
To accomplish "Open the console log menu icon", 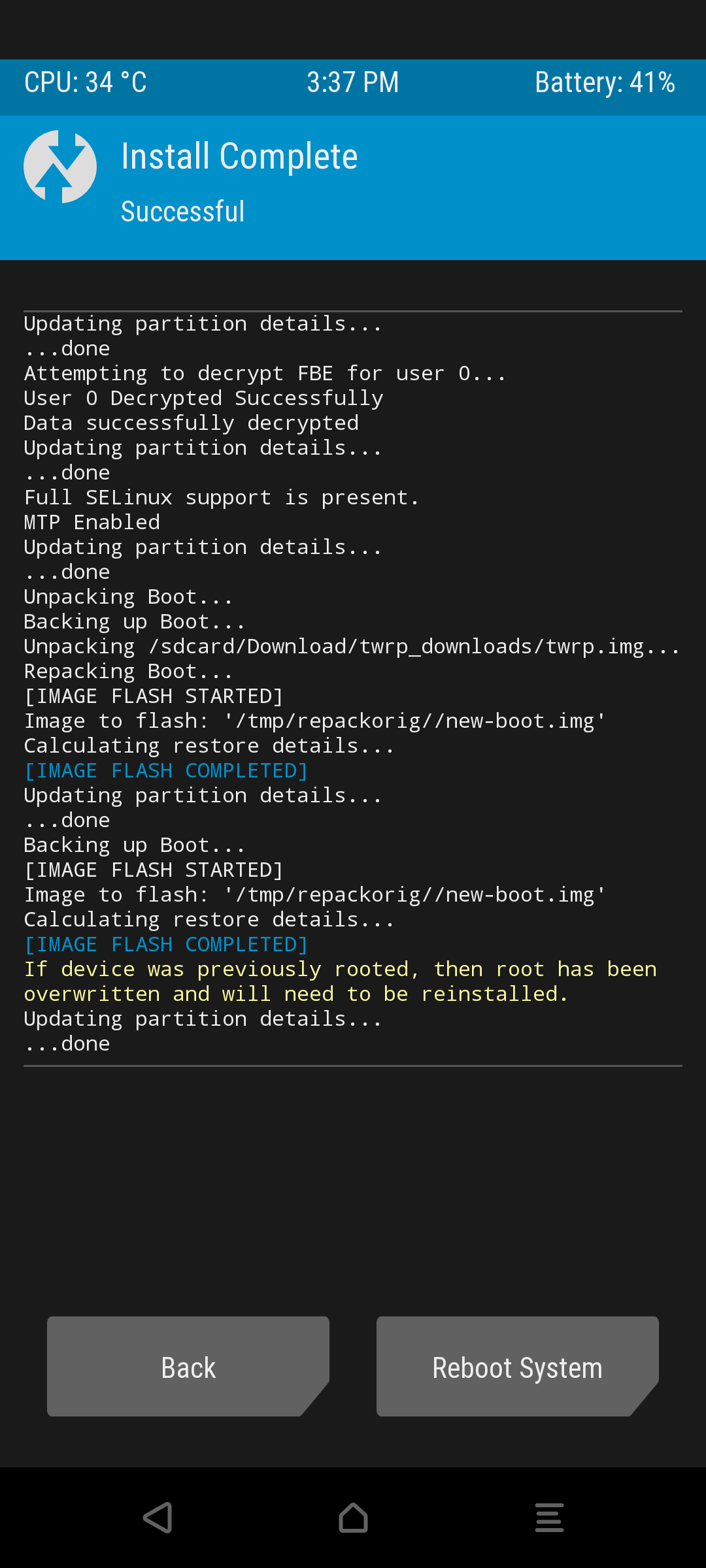I will (x=549, y=1517).
